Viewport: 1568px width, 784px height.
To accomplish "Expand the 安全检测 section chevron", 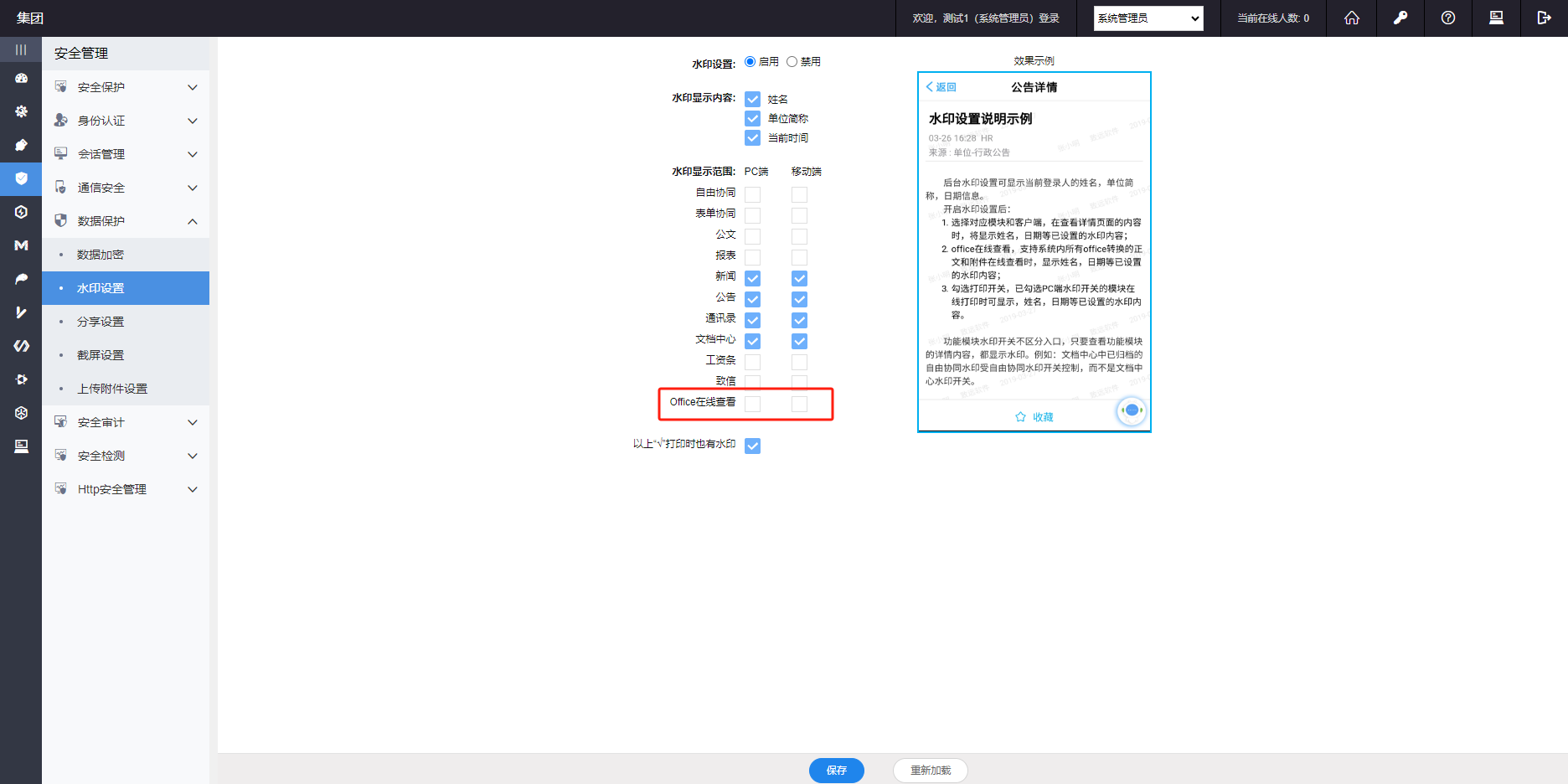I will pyautogui.click(x=193, y=456).
